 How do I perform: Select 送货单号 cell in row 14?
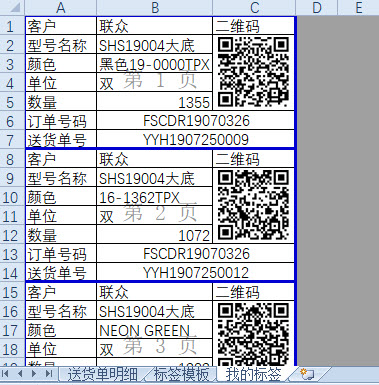tap(61, 273)
